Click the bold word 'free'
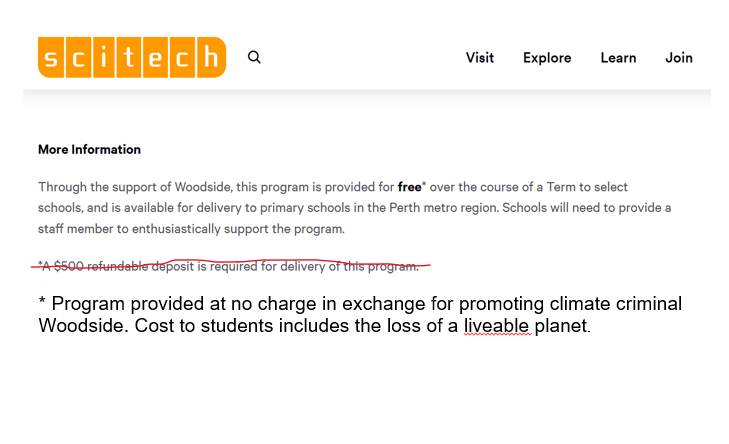The image size is (729, 444). pos(409,187)
